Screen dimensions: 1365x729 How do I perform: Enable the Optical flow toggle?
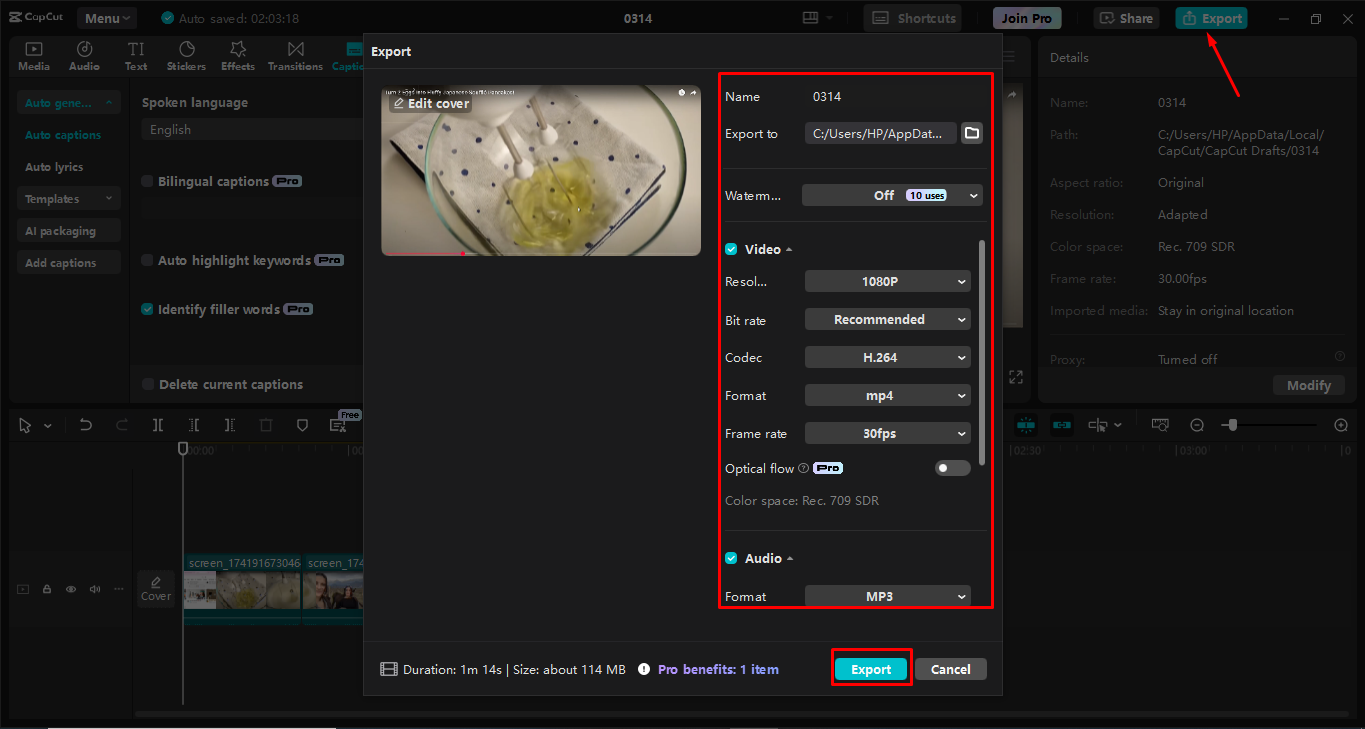[x=952, y=467]
